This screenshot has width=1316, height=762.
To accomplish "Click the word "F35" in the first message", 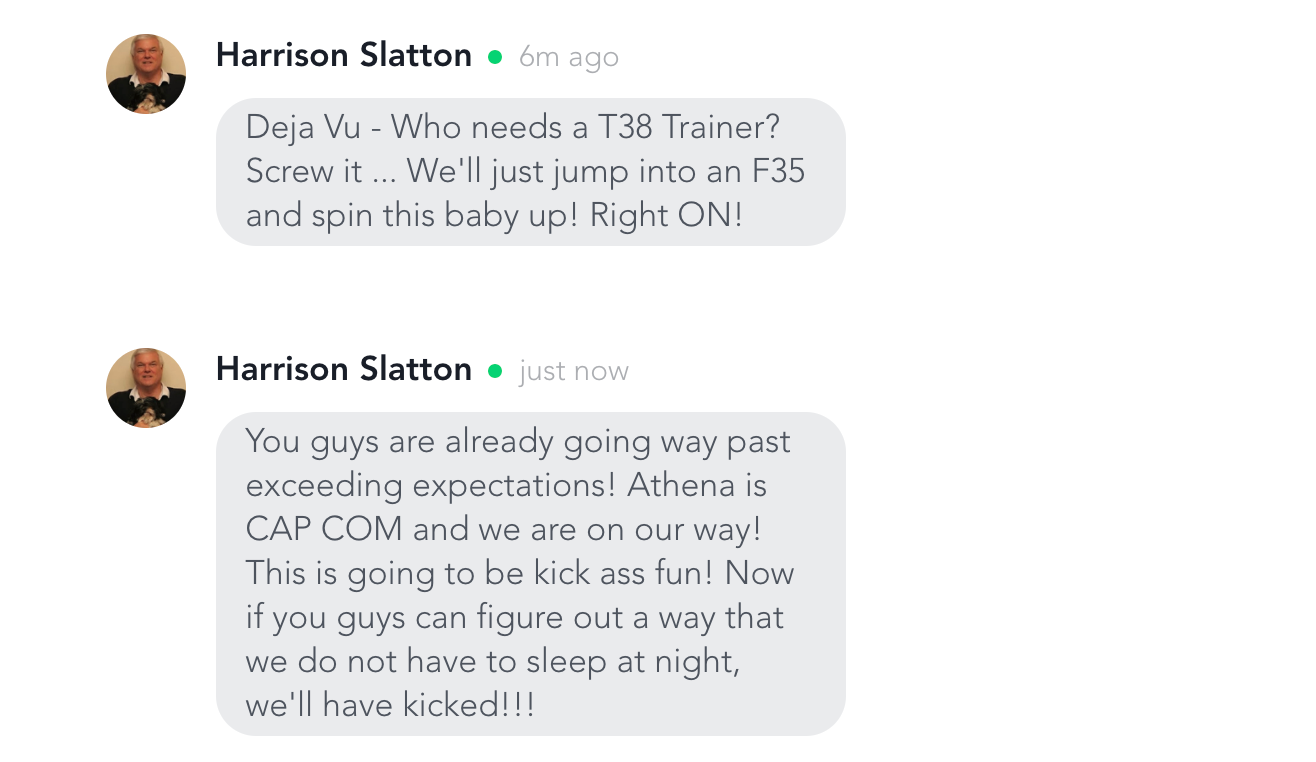I will (x=778, y=172).
